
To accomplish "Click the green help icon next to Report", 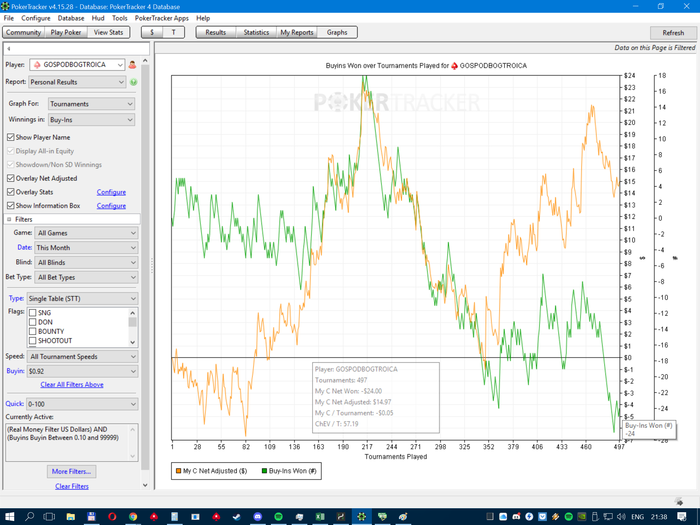I will pyautogui.click(x=133, y=82).
